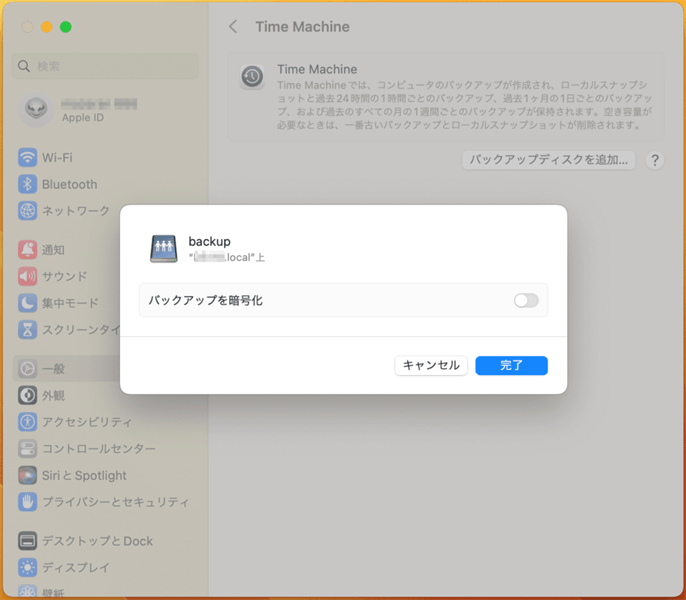Select プライバシーとセキュリティ in sidebar
This screenshot has height=600, width=686.
(x=115, y=502)
